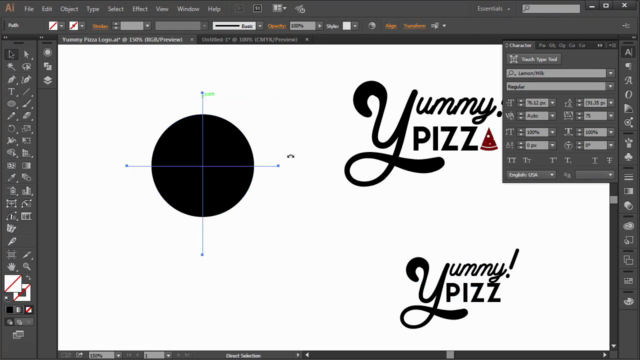
Task: Click the Style swatch in control bar
Action: [347, 26]
